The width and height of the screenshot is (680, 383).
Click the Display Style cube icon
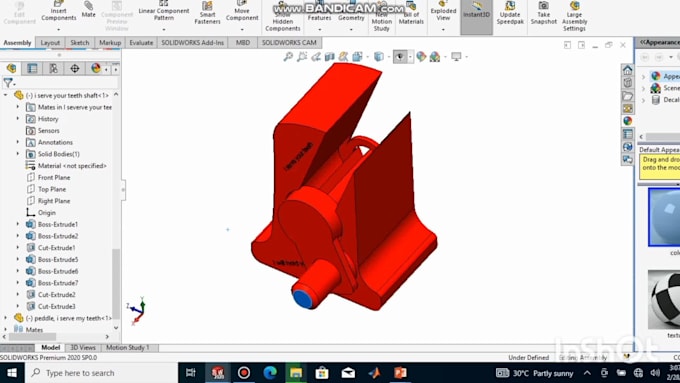click(379, 56)
